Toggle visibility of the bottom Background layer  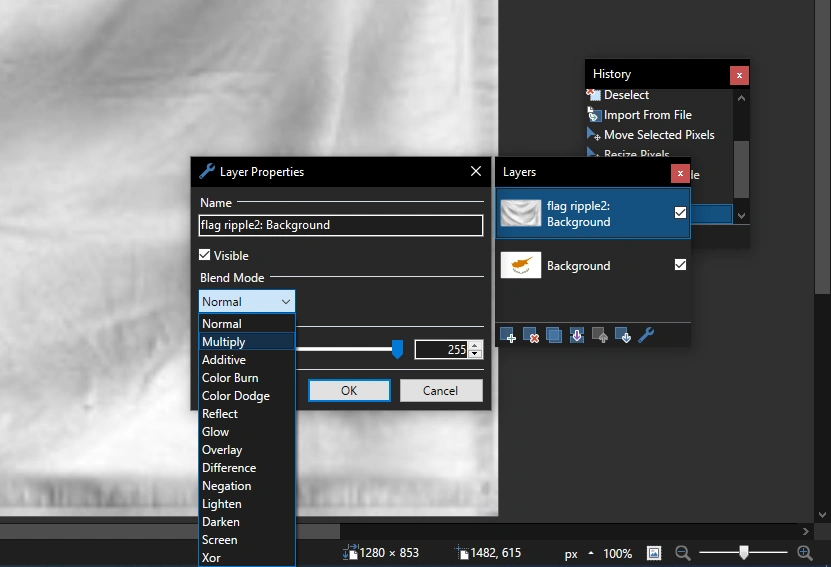(x=680, y=264)
